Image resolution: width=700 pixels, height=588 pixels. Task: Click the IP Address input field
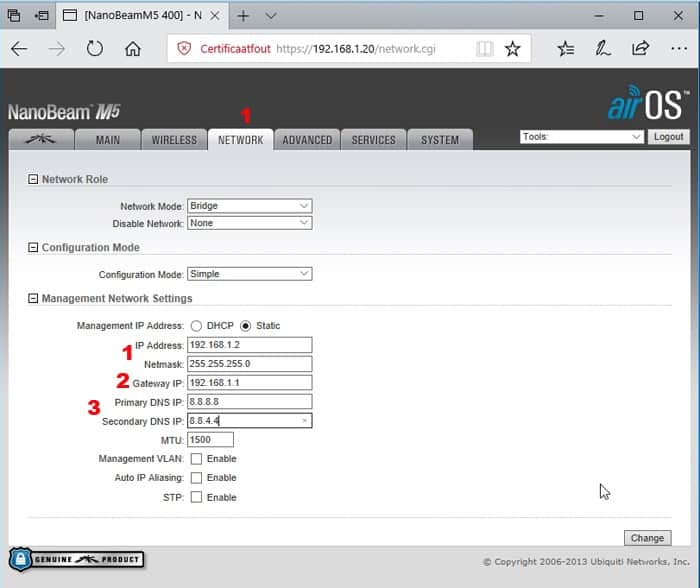coord(250,345)
